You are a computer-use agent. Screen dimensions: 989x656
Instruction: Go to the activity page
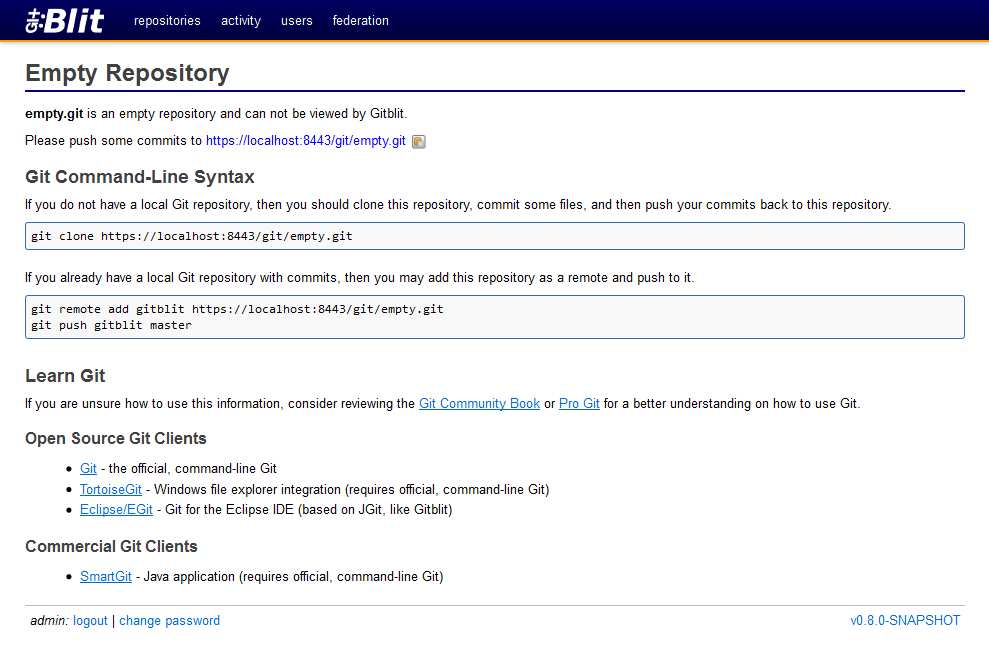[241, 21]
